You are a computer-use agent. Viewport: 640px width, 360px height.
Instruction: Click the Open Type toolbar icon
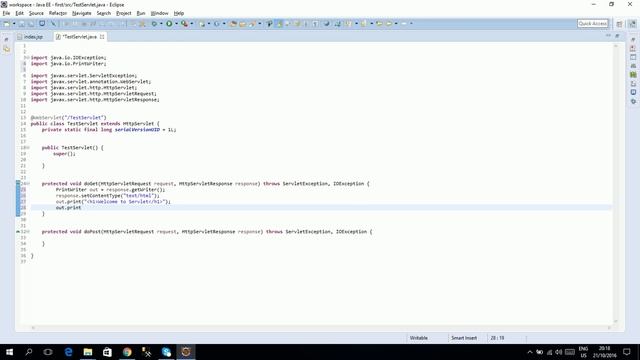(x=233, y=24)
